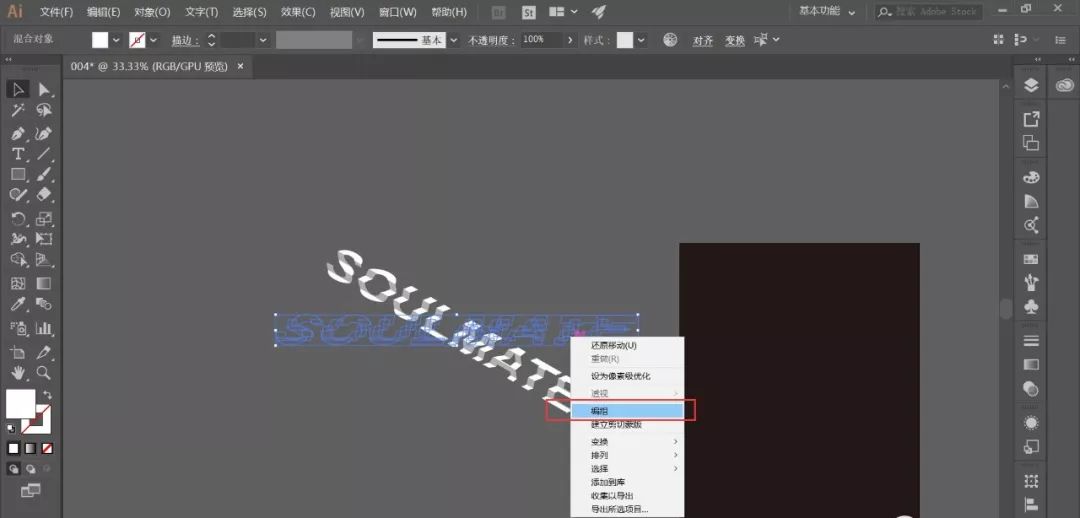Open the fill color dropdown arrow
Screen dimensions: 1080x518
116,40
